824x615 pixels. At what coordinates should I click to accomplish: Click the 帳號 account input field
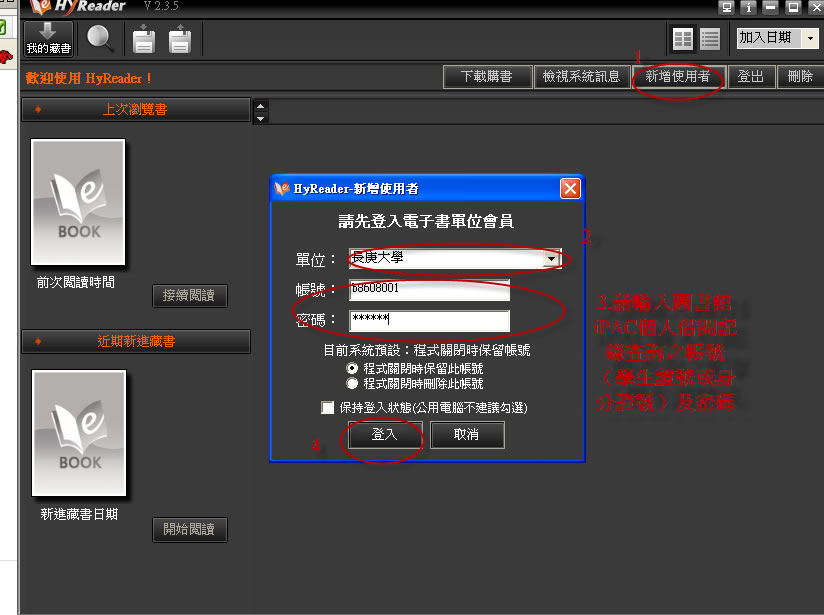429,289
